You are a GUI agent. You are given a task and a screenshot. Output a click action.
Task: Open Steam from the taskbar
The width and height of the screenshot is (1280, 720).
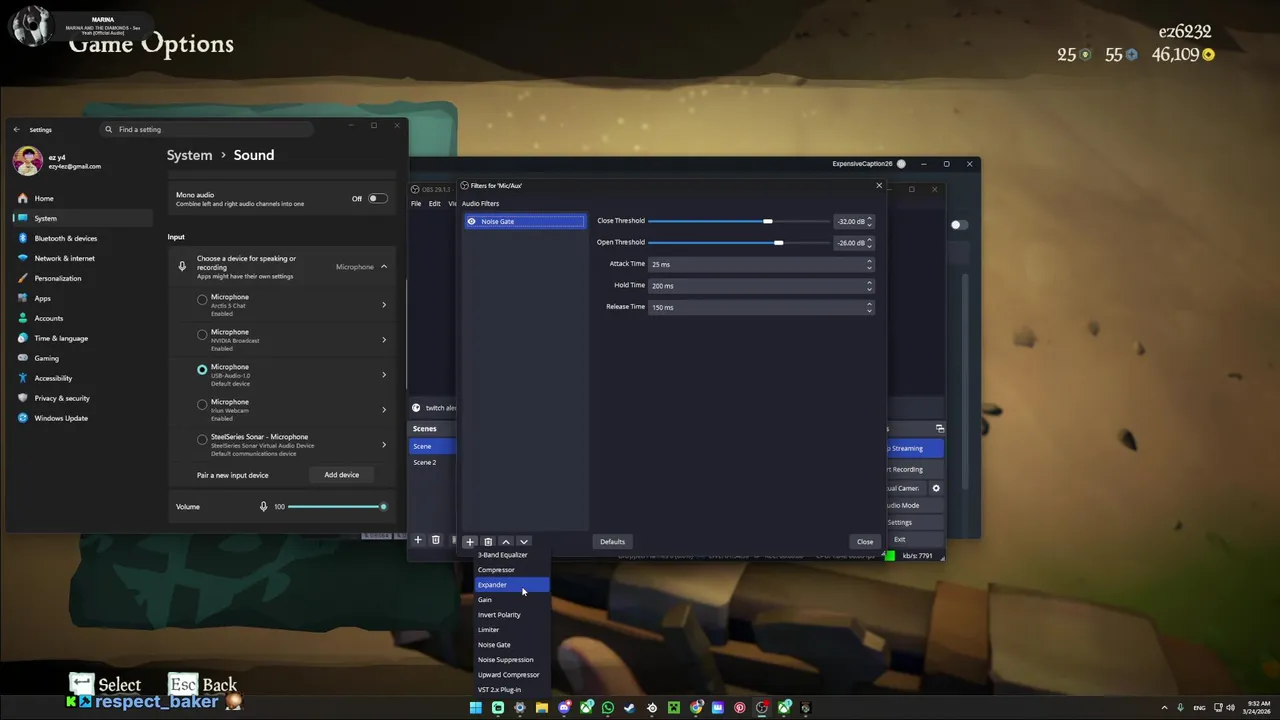coord(630,708)
